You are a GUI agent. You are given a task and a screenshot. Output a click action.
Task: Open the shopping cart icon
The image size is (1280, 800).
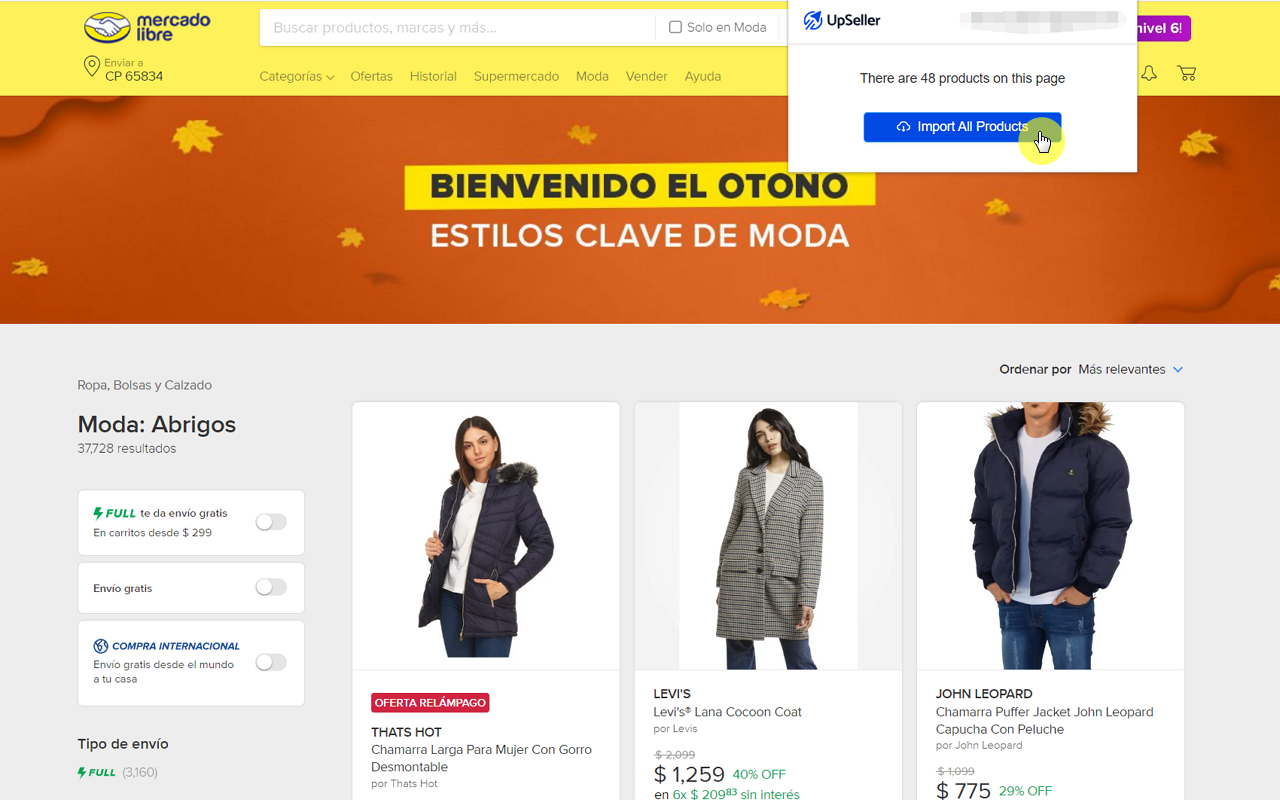click(1186, 73)
